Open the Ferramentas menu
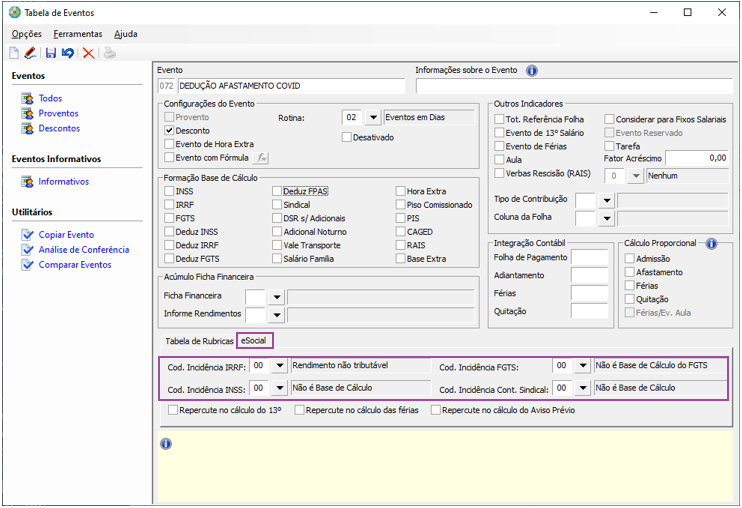Image resolution: width=742 pixels, height=508 pixels. point(78,34)
